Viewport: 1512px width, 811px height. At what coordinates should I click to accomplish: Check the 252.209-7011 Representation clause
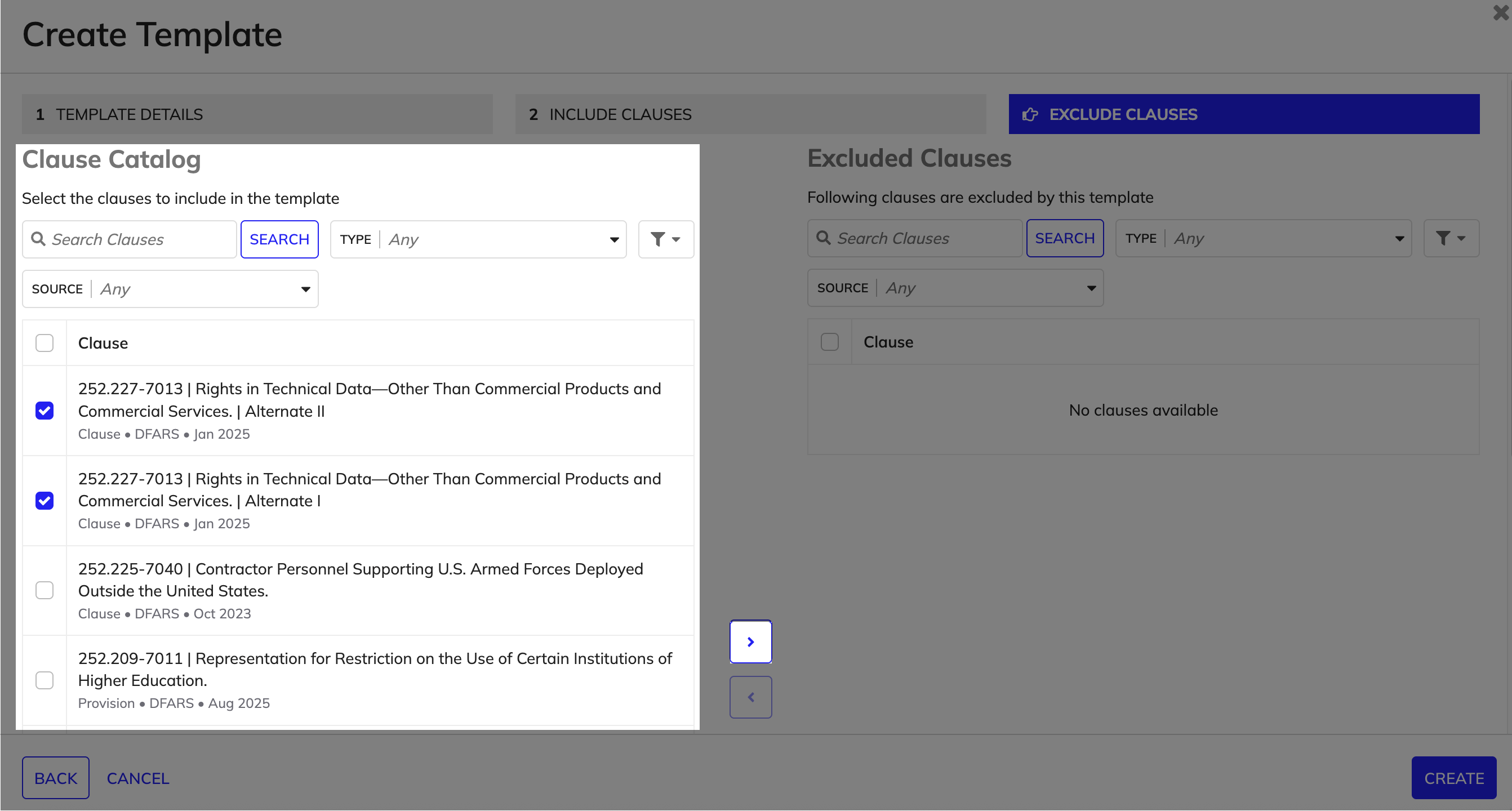pos(44,680)
